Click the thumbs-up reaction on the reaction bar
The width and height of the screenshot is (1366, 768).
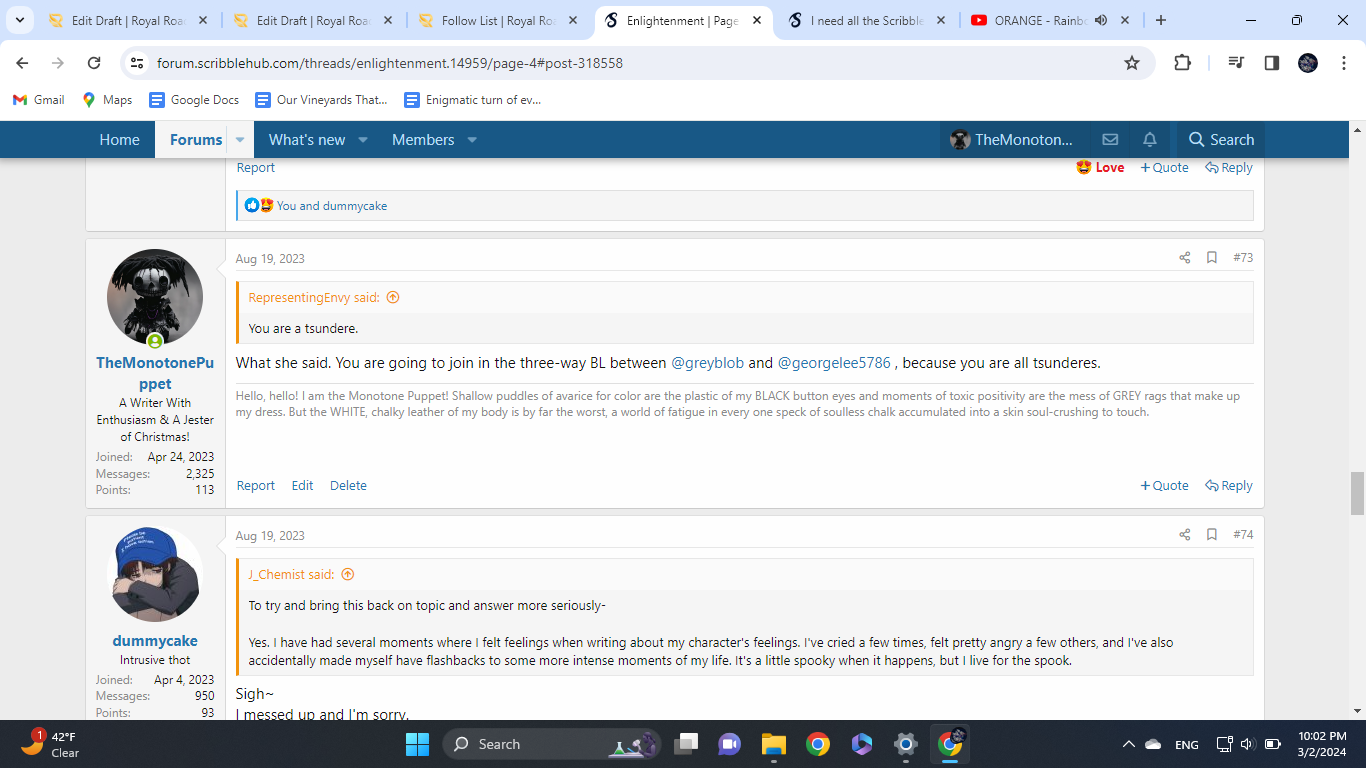pos(251,205)
